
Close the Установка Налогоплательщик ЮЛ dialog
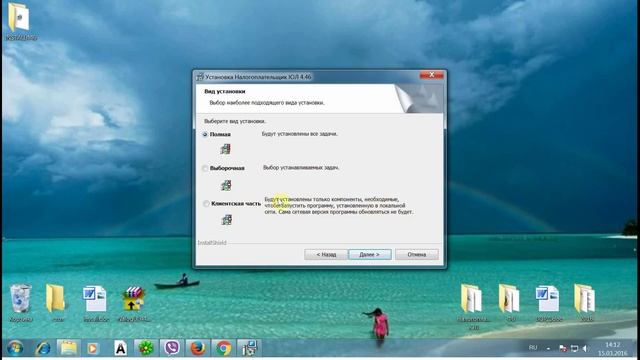click(x=431, y=75)
